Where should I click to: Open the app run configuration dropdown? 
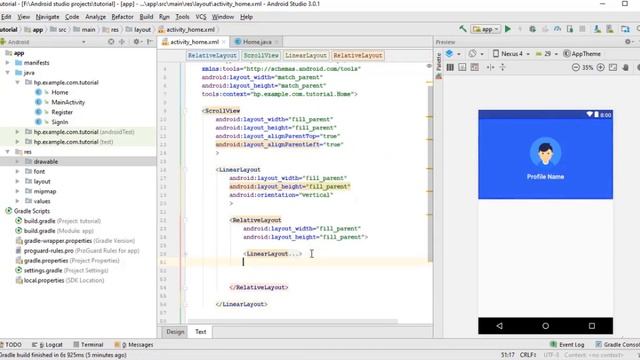point(486,29)
